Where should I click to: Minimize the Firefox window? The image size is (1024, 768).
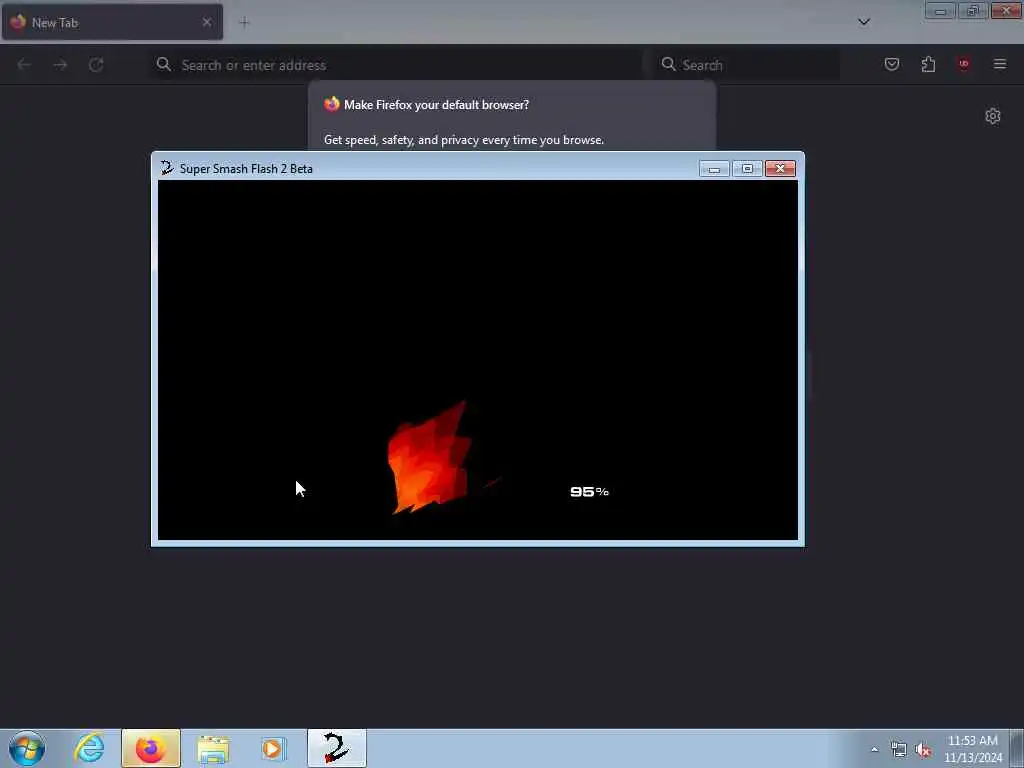click(x=940, y=10)
